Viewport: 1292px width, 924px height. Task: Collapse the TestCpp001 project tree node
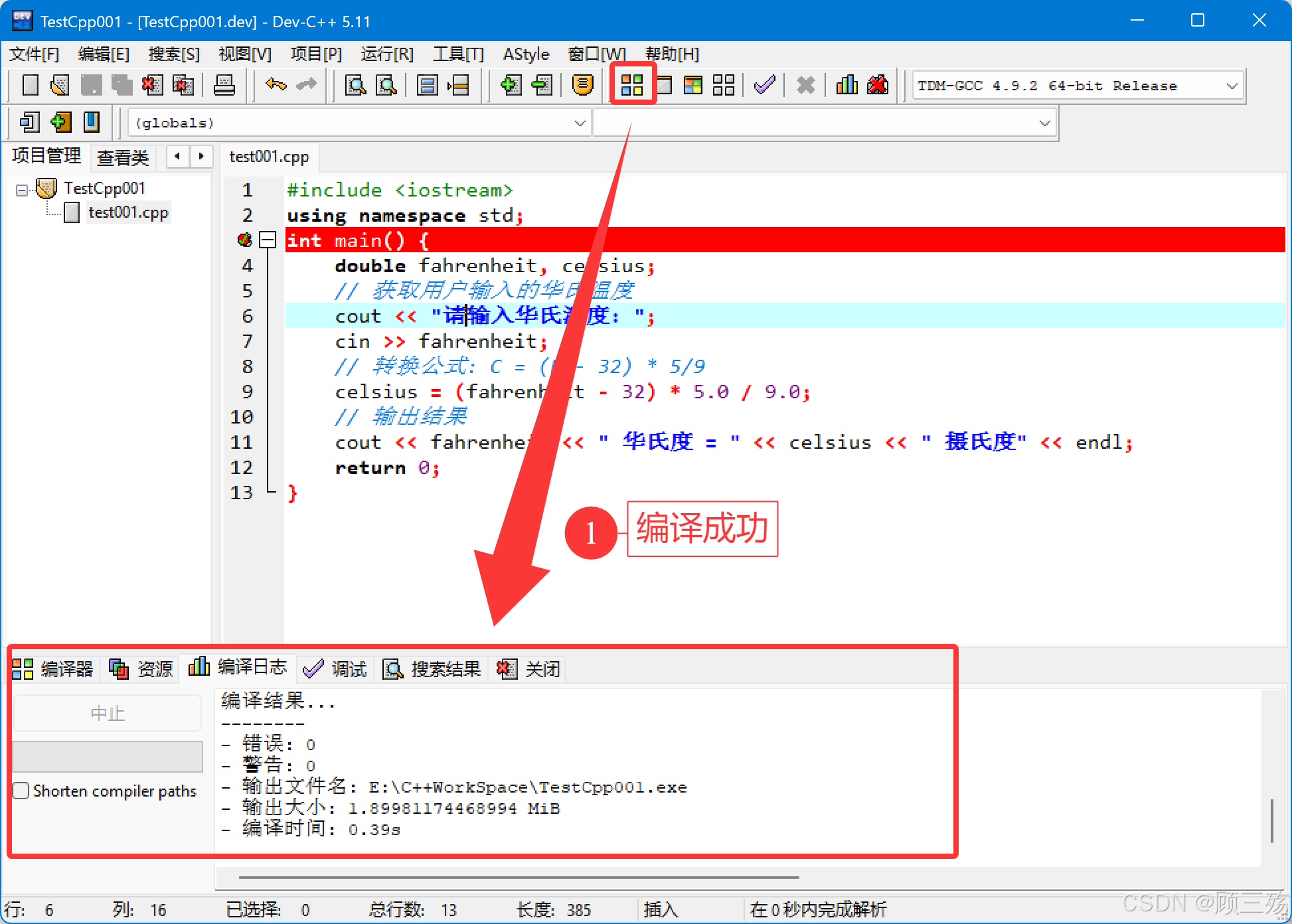coord(22,190)
